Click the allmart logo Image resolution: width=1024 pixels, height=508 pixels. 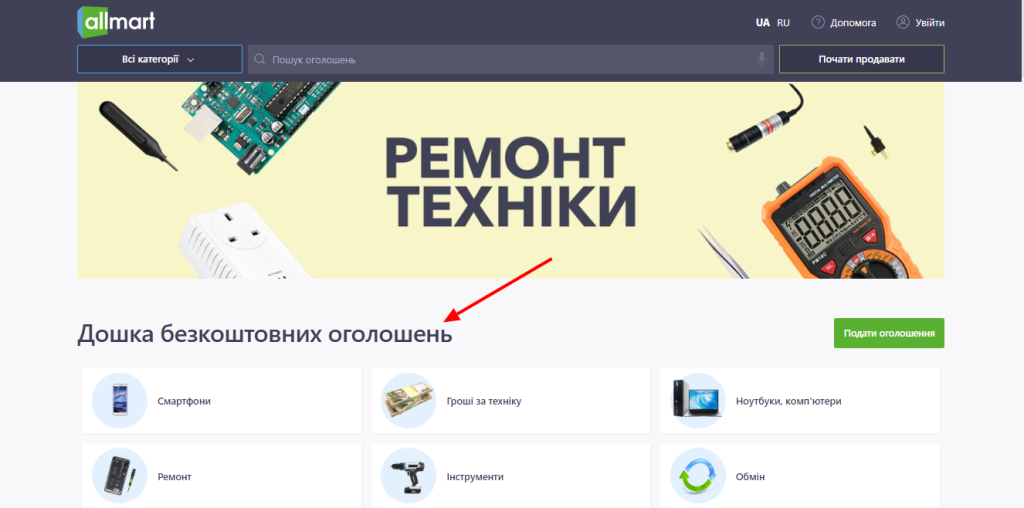point(116,22)
